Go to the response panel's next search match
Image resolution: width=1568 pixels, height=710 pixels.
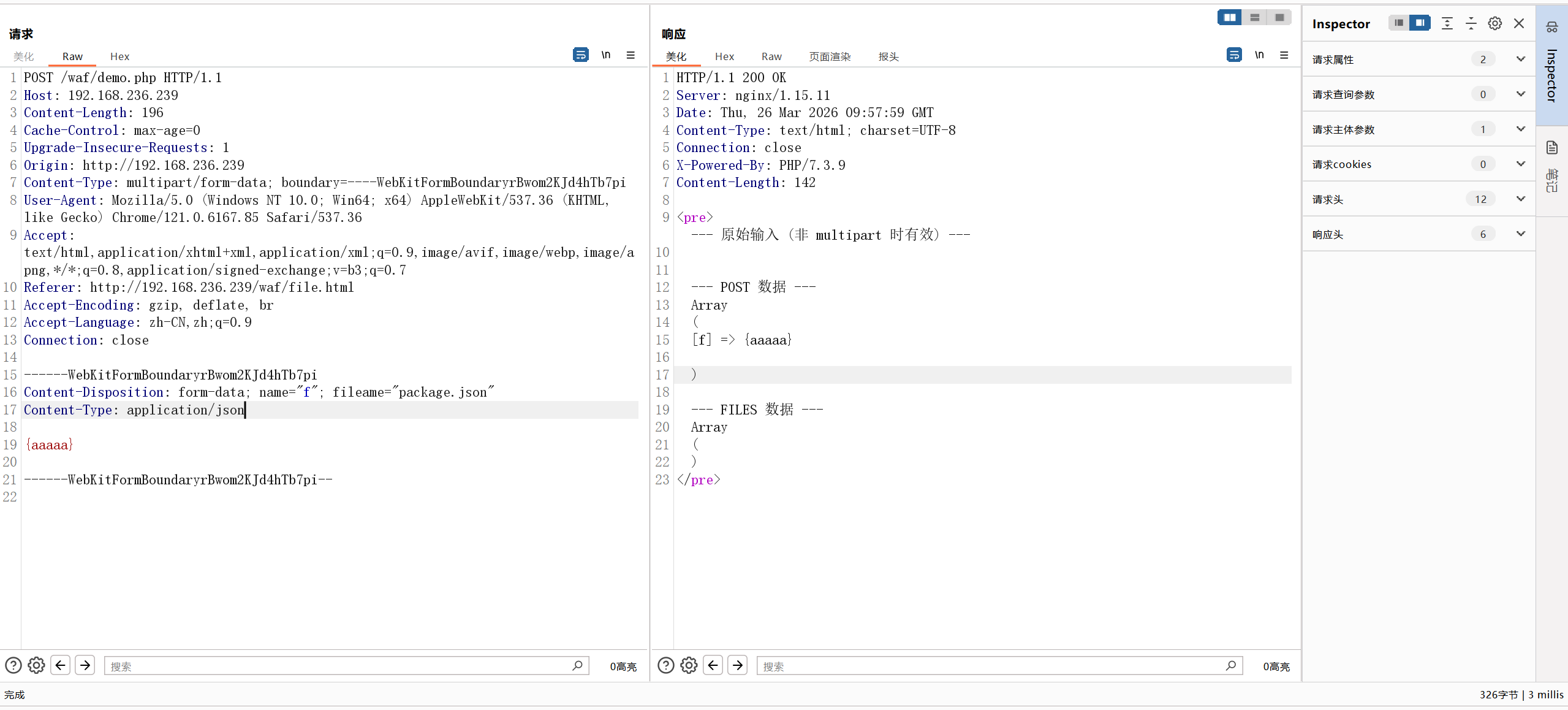[x=737, y=665]
